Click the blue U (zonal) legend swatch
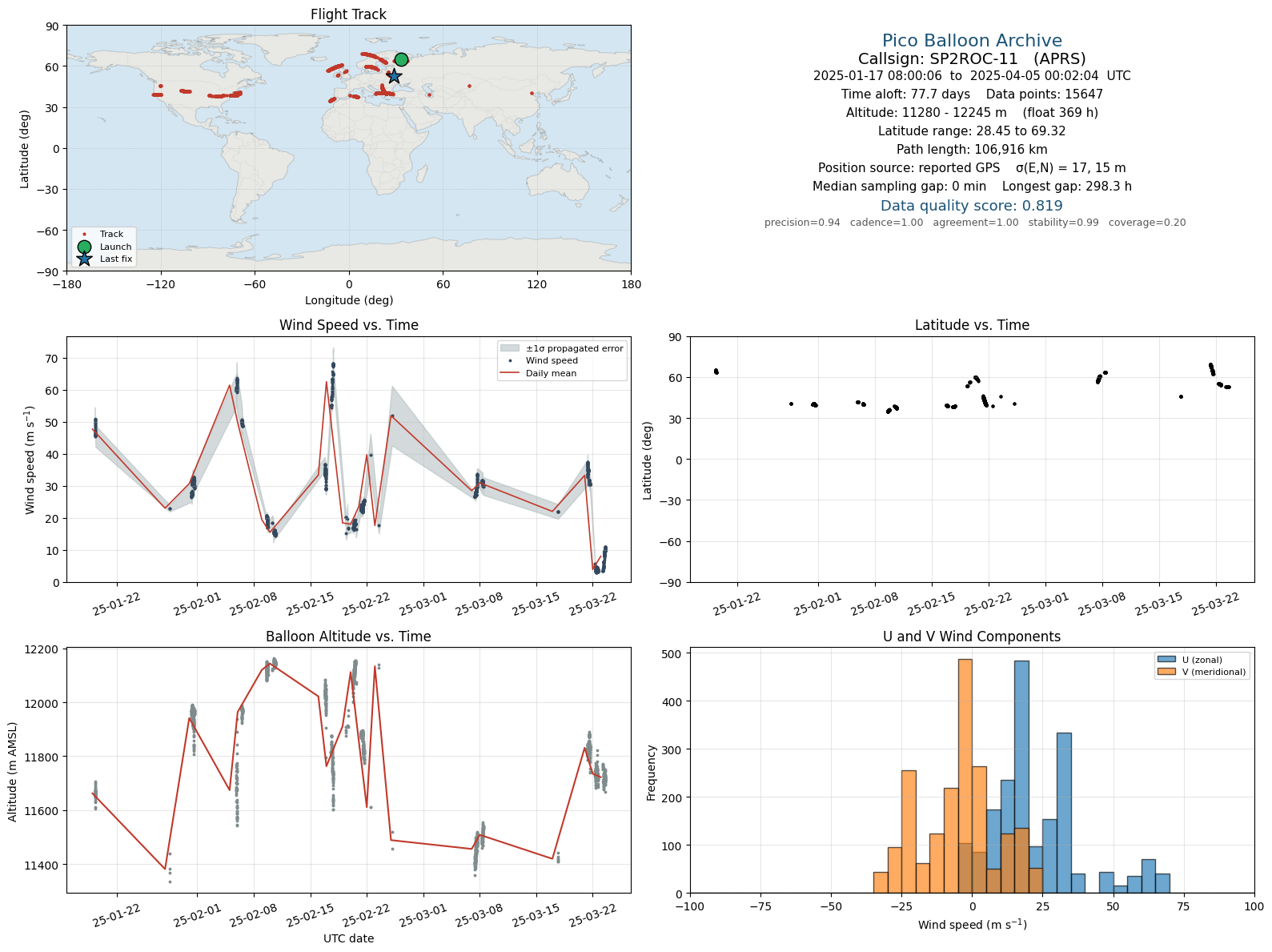The image size is (1272, 952). pos(1166,660)
